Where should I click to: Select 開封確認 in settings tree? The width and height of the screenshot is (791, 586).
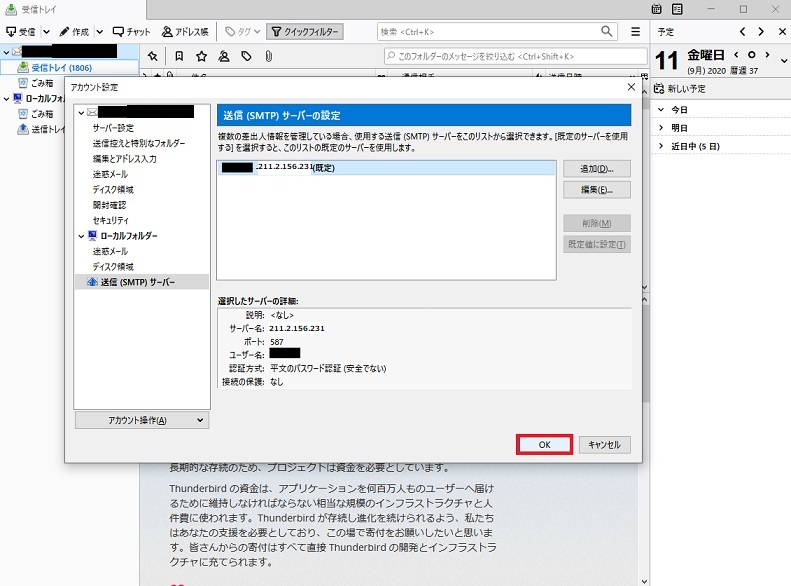(109, 205)
